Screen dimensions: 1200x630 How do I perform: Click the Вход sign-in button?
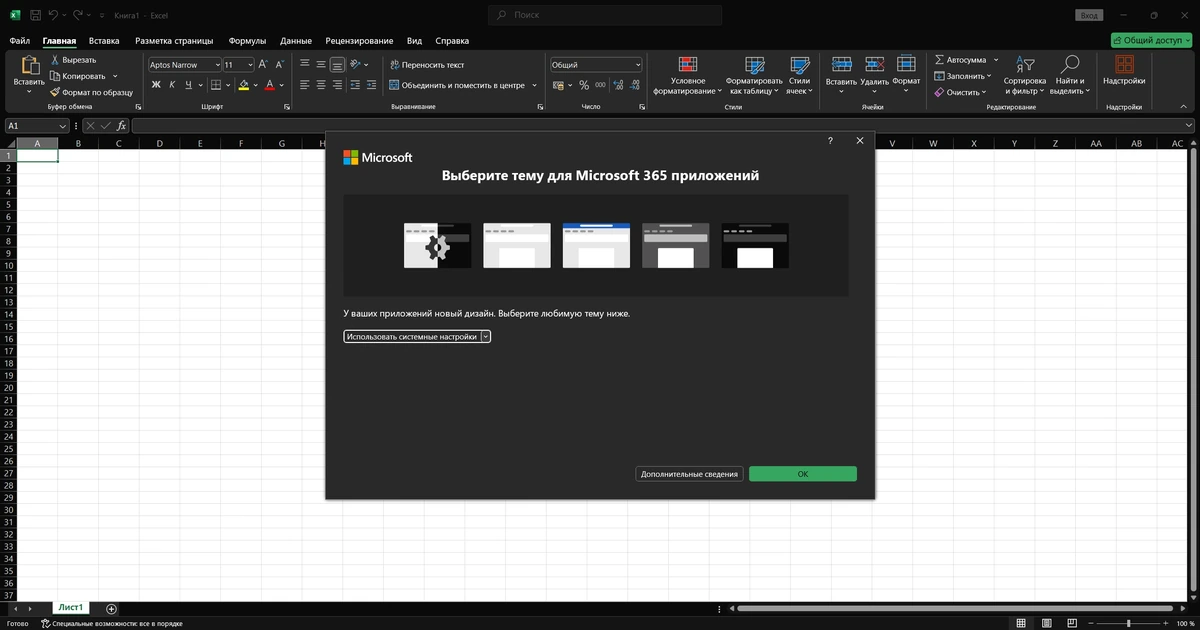coord(1089,15)
